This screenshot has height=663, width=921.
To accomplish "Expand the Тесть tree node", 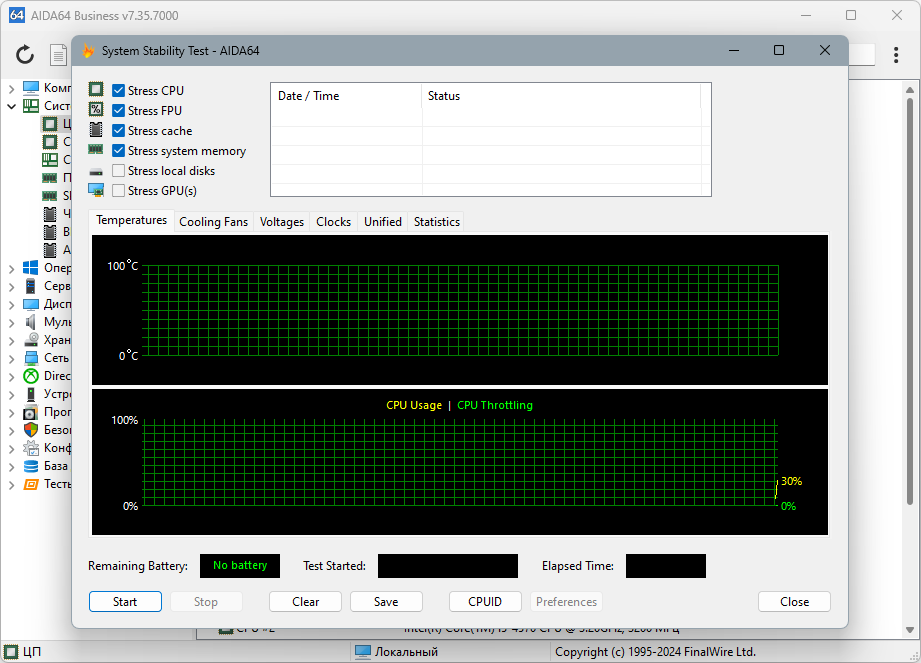I will tap(11, 484).
